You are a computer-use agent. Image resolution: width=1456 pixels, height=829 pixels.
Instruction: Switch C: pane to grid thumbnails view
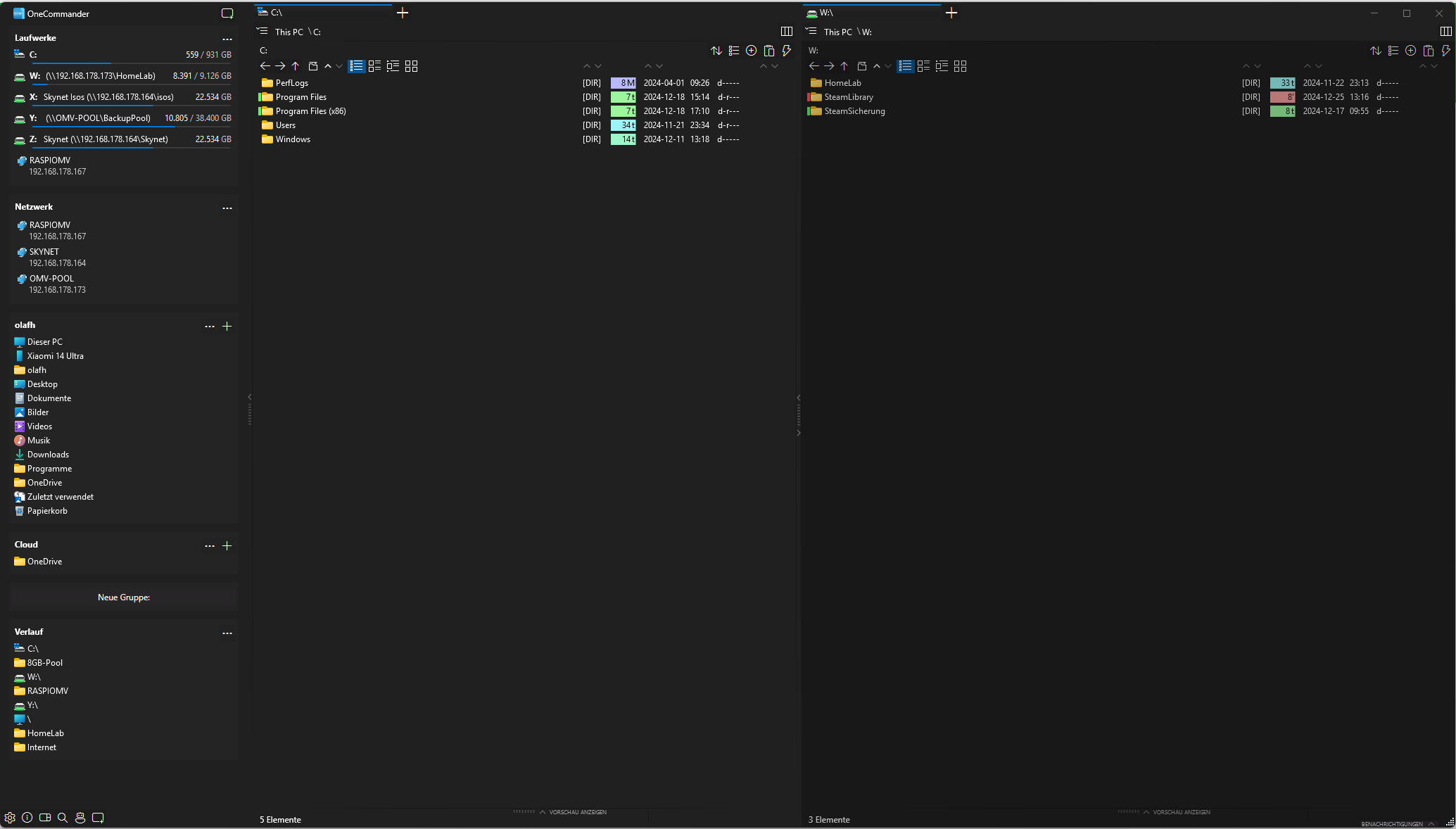click(412, 66)
